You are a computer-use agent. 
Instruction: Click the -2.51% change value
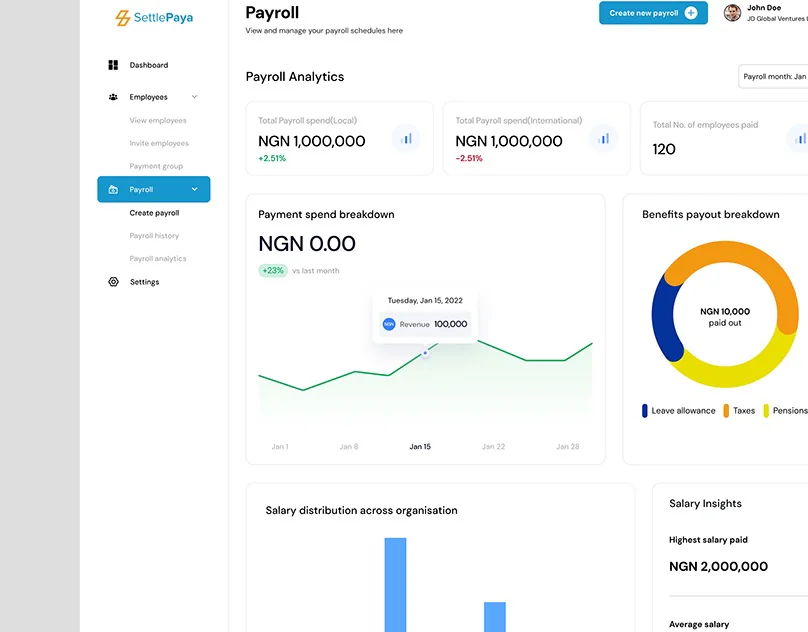click(469, 158)
